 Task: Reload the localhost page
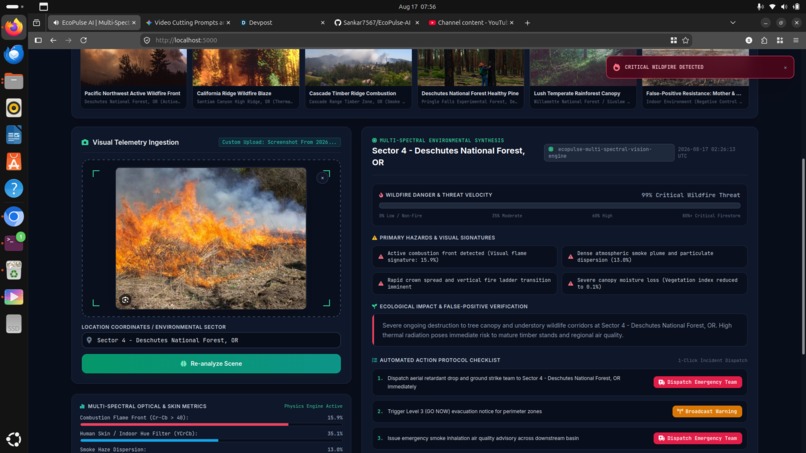(83, 40)
